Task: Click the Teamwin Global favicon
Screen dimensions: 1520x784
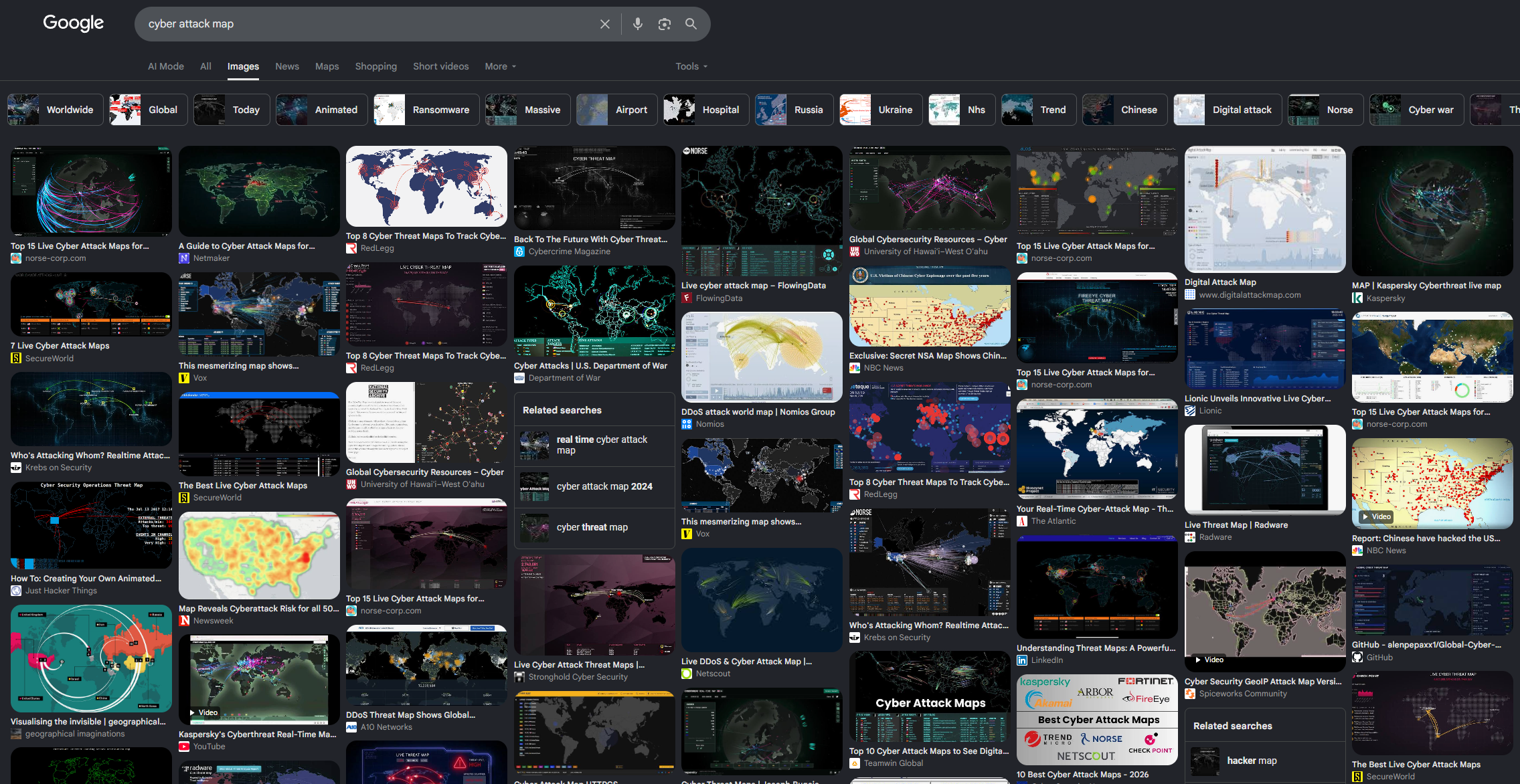Action: [x=855, y=763]
